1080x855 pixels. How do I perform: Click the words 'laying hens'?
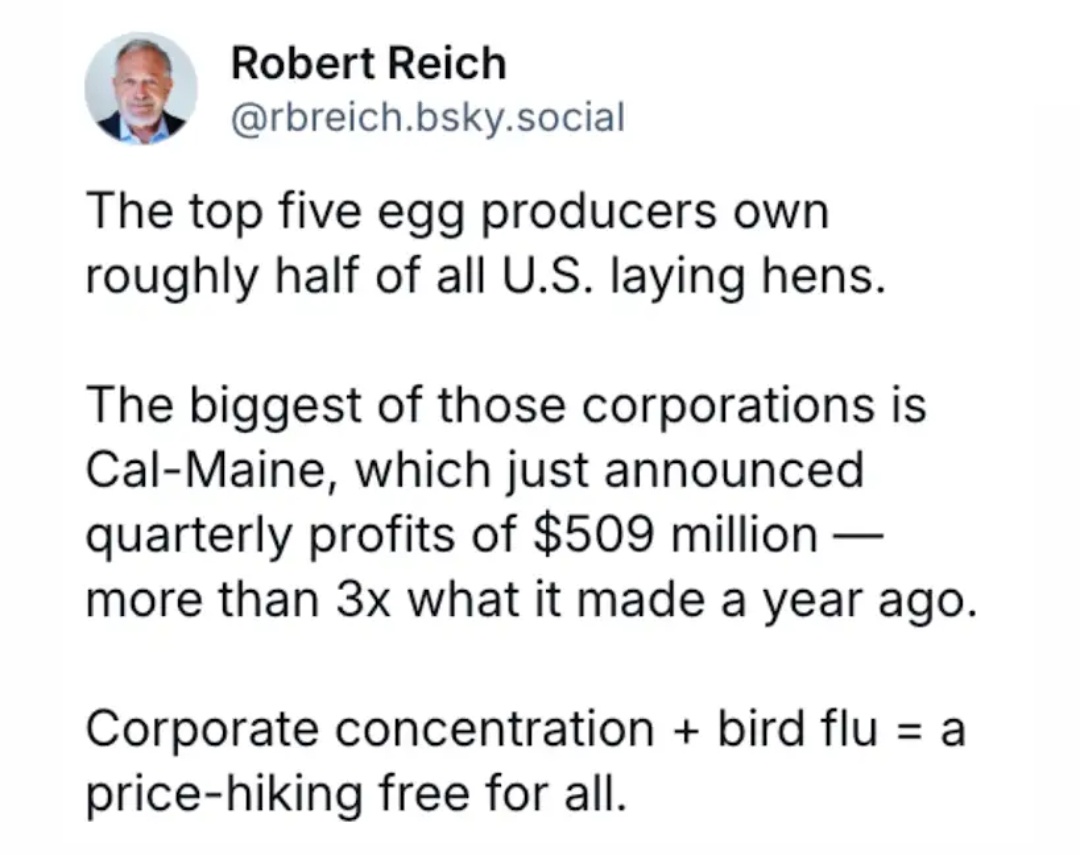coord(747,278)
